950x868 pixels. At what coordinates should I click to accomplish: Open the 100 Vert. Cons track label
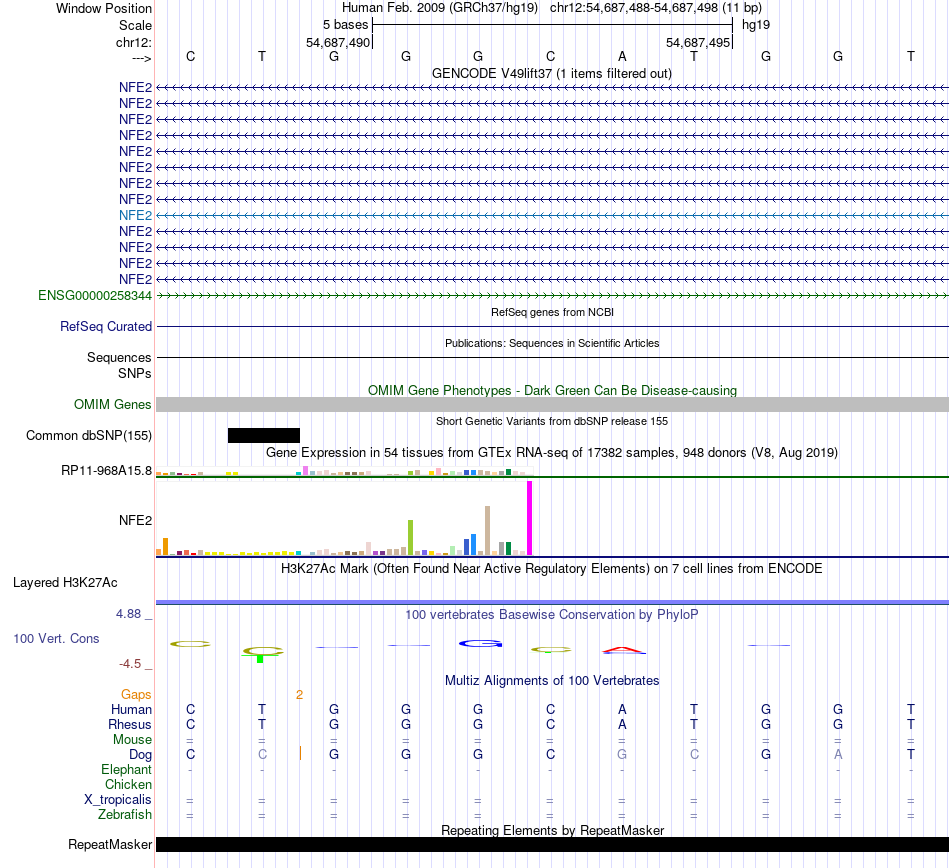pyautogui.click(x=56, y=638)
